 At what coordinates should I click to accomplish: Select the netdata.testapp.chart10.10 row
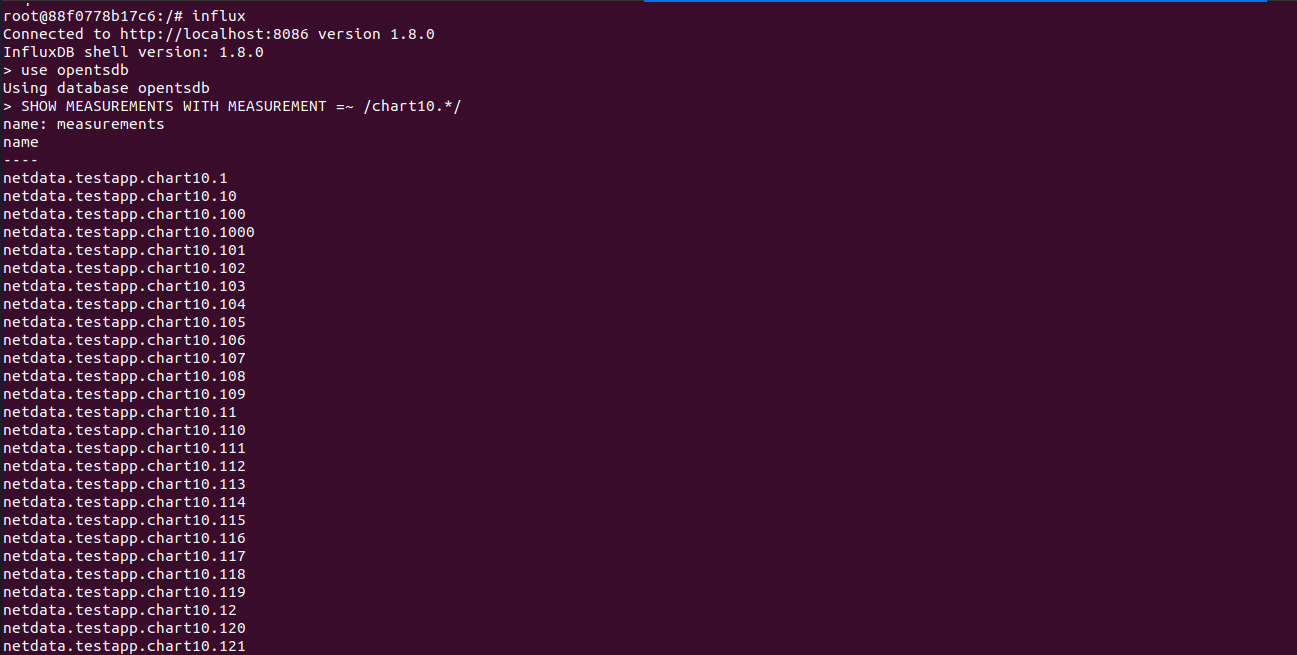[120, 196]
